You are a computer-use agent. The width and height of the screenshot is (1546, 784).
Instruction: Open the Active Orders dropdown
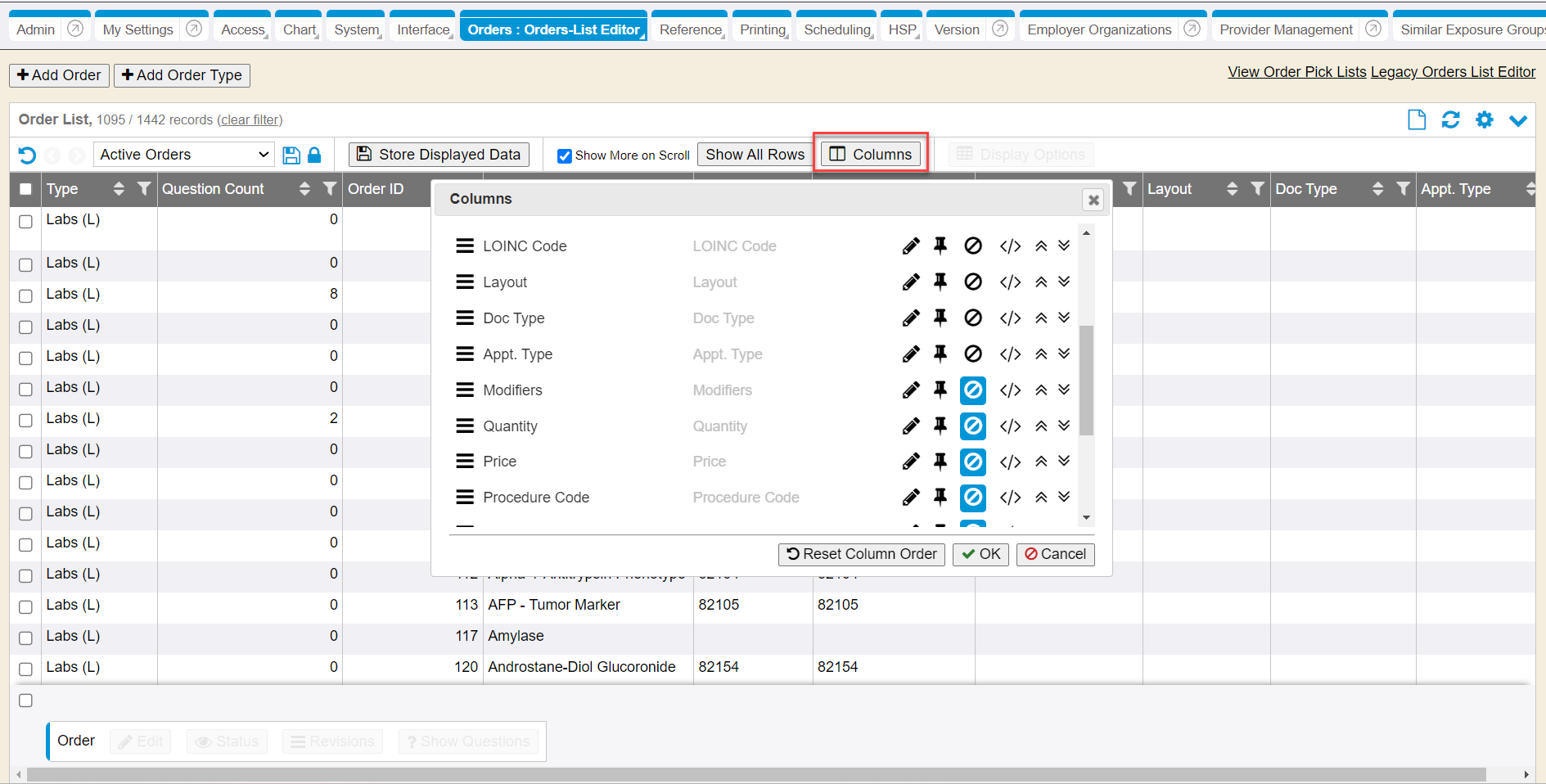coord(184,155)
